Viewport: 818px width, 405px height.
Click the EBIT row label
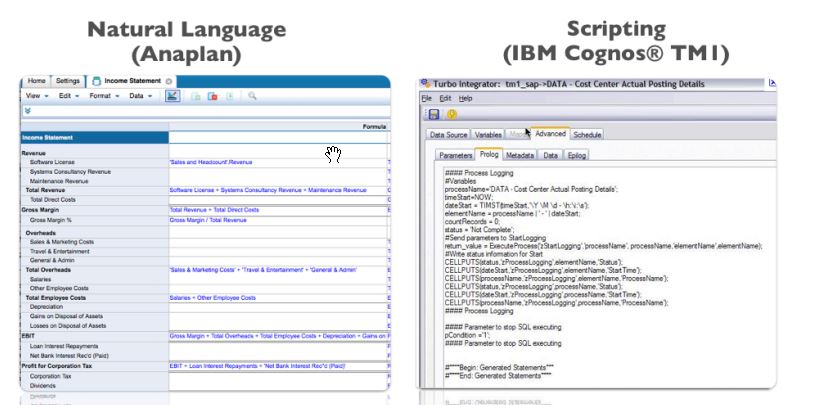[x=28, y=336]
